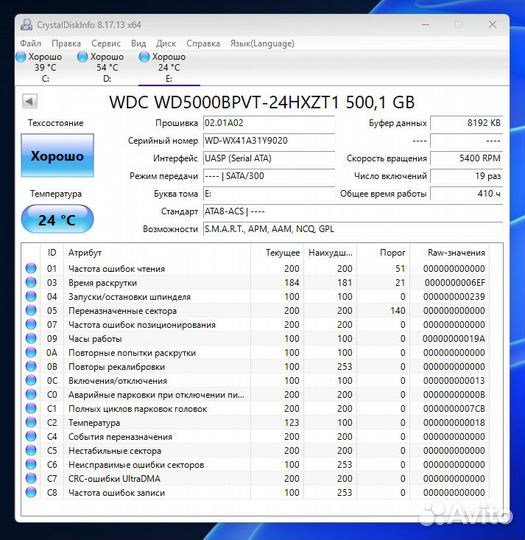This screenshot has width=525, height=540.
Task: Click status icon of attribute 0C row
Action: coord(31,381)
